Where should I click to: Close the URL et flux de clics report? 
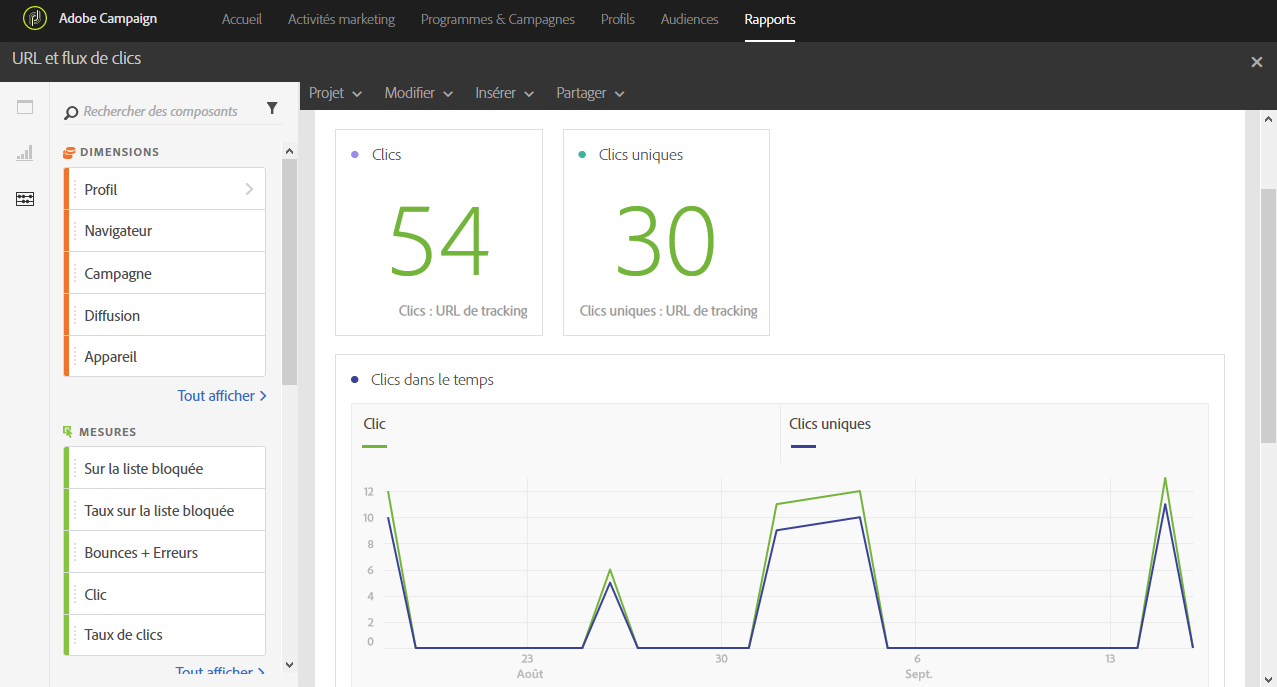pyautogui.click(x=1256, y=62)
